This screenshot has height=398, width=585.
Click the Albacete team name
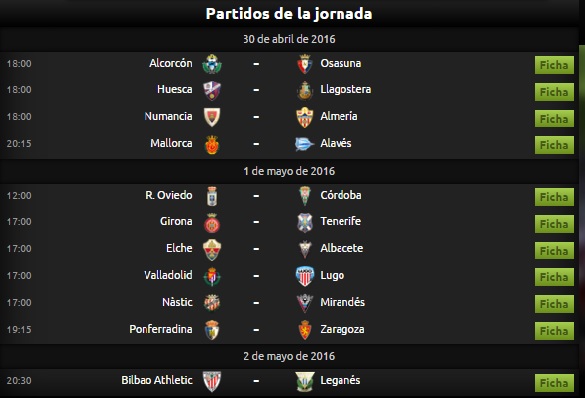point(341,248)
